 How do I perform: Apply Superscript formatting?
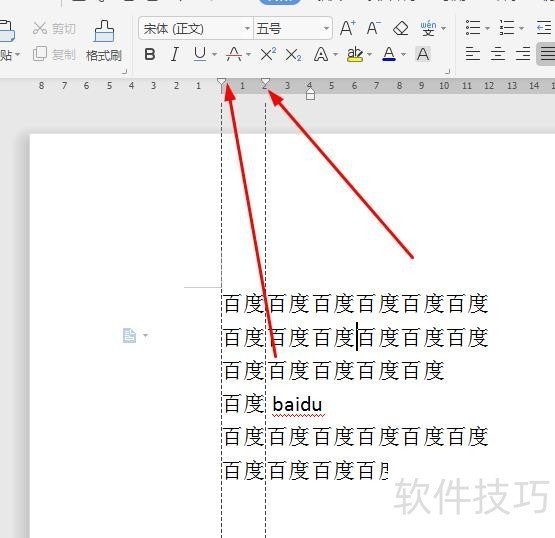(x=268, y=55)
